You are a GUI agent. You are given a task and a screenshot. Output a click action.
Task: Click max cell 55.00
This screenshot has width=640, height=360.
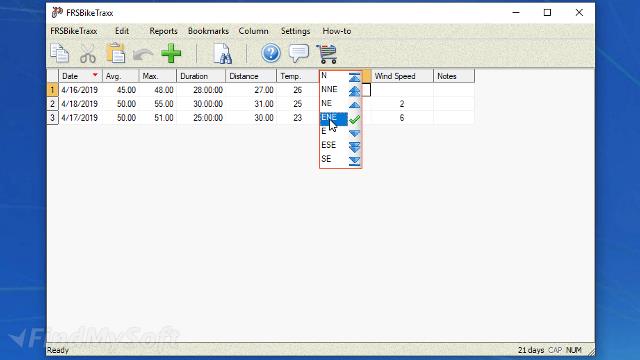pos(158,104)
